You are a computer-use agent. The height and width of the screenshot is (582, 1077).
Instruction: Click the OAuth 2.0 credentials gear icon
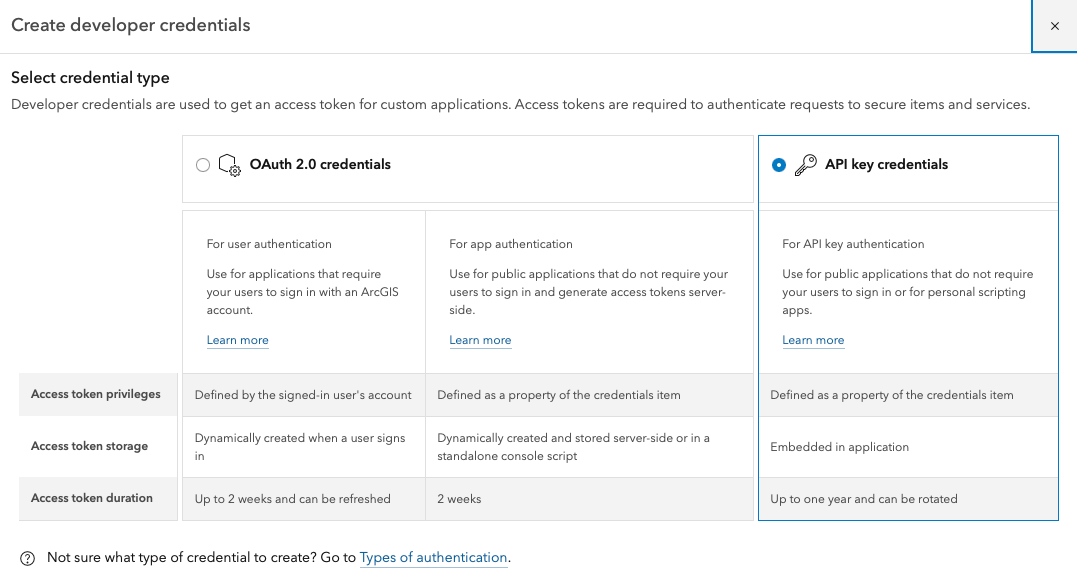coord(229,165)
